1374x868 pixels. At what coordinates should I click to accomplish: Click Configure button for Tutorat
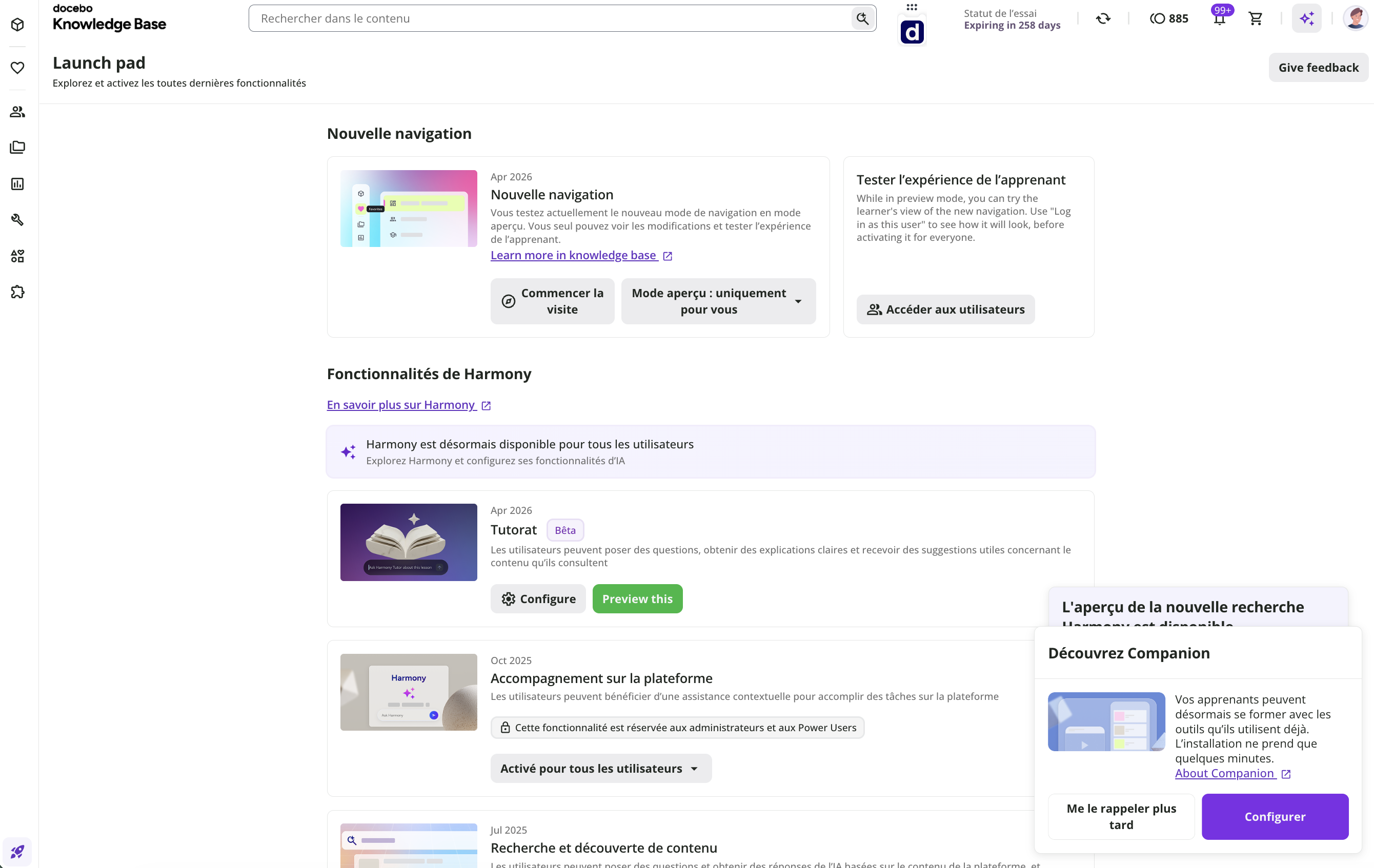point(538,599)
